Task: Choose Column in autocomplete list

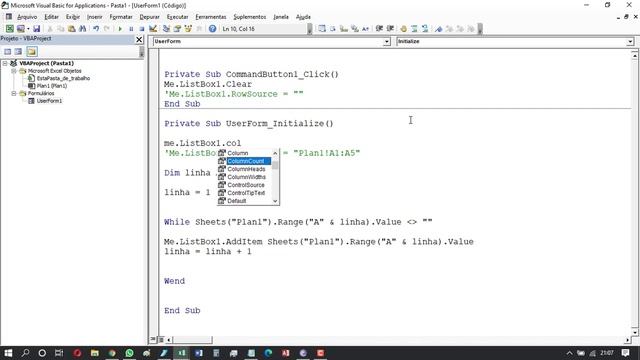Action: (244, 153)
